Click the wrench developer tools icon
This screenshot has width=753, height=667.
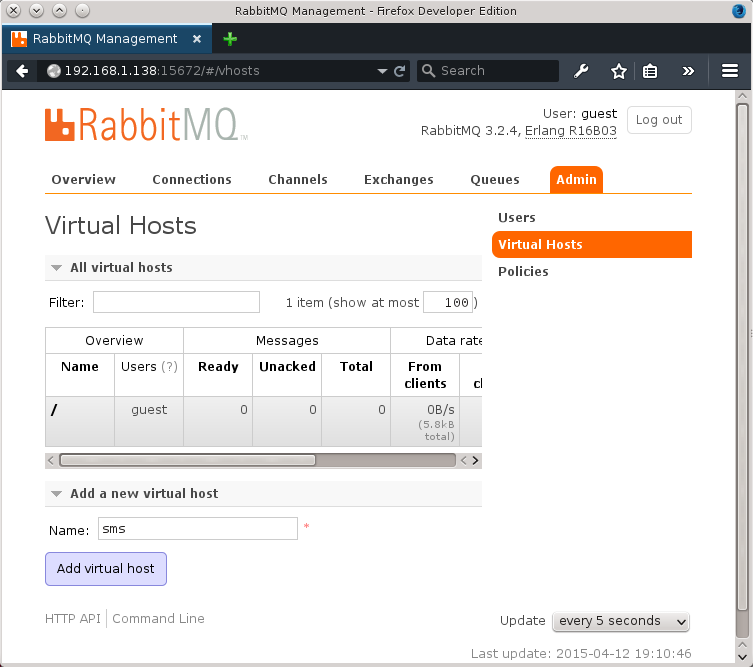tap(581, 71)
